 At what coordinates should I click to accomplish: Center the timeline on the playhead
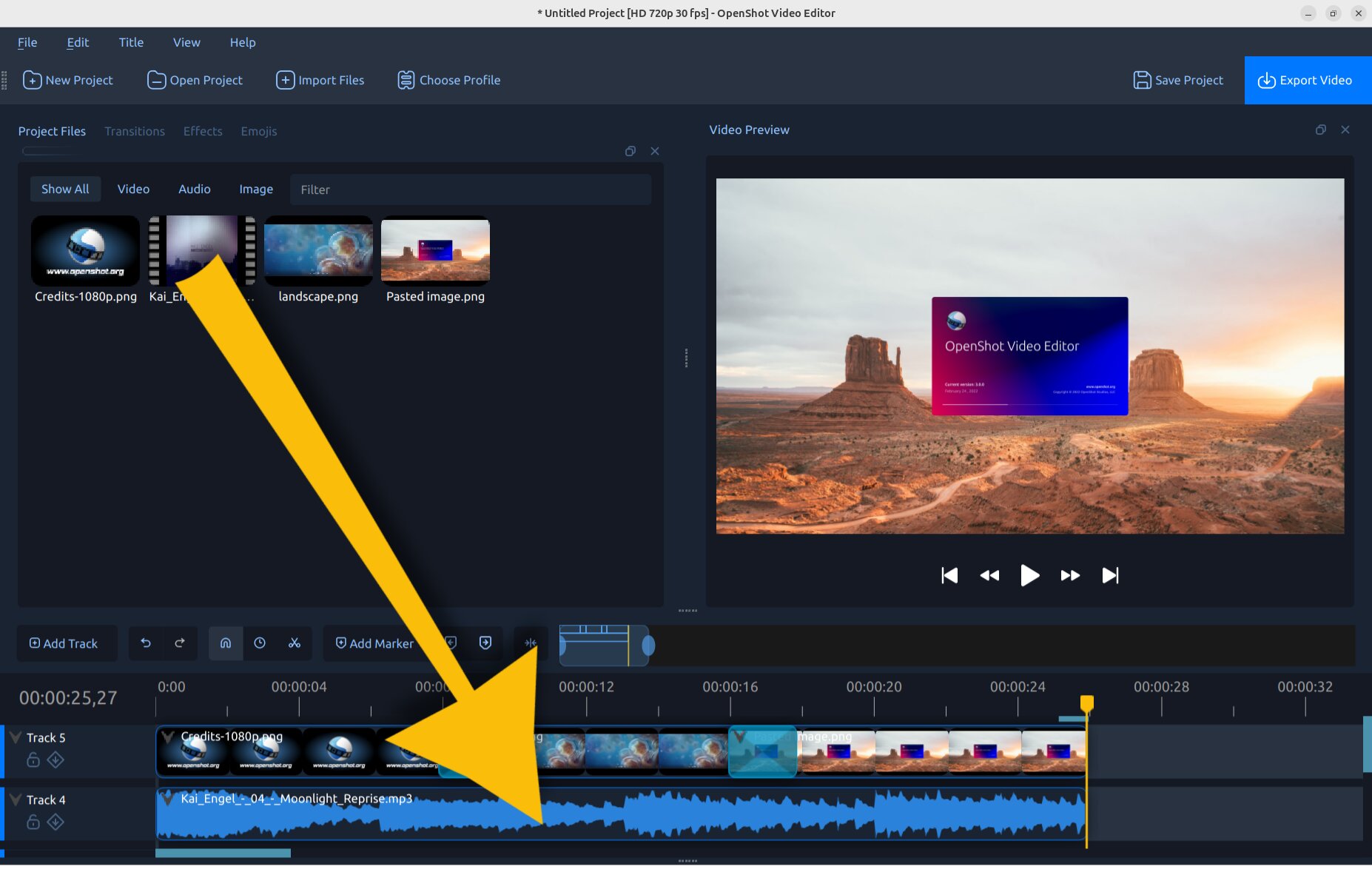[531, 643]
